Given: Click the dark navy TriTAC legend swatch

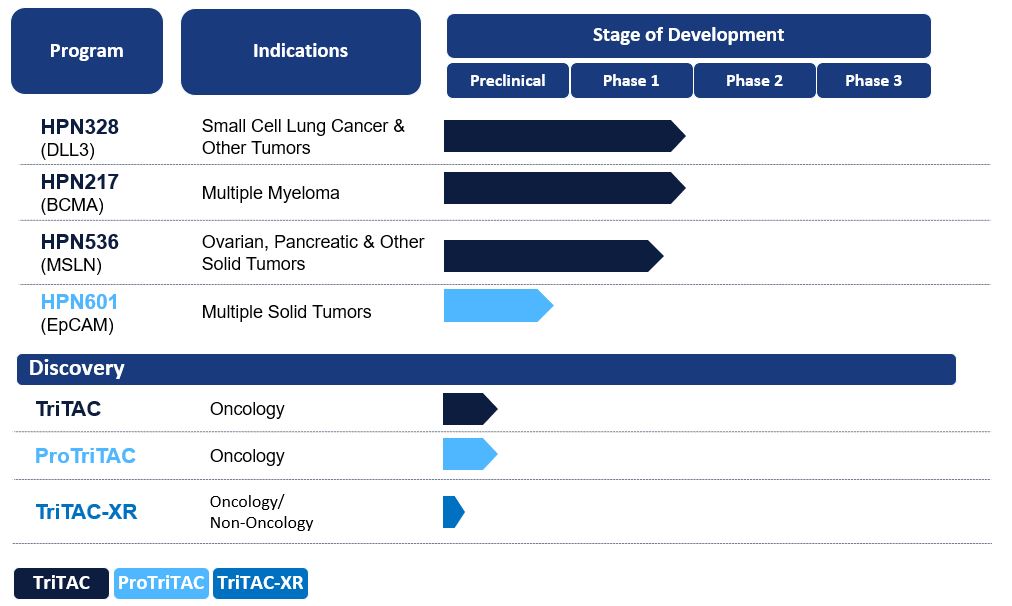Looking at the screenshot, I should [x=61, y=583].
